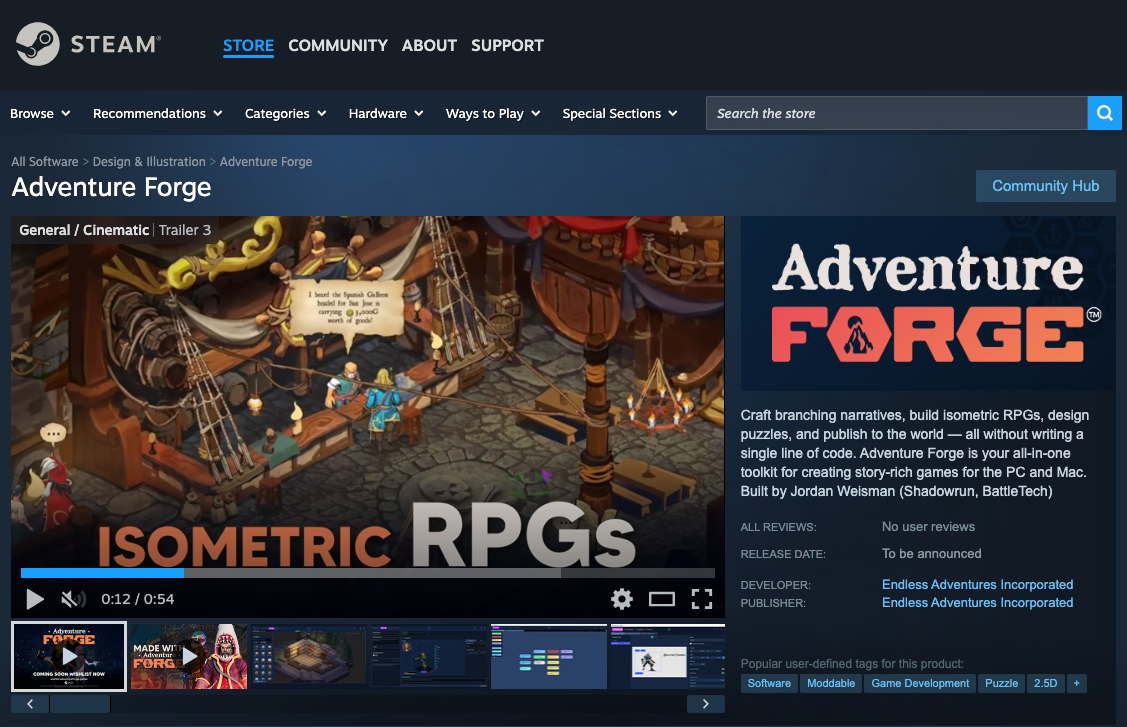The width and height of the screenshot is (1127, 727).
Task: Open All Software breadcrumb link
Action: point(45,162)
